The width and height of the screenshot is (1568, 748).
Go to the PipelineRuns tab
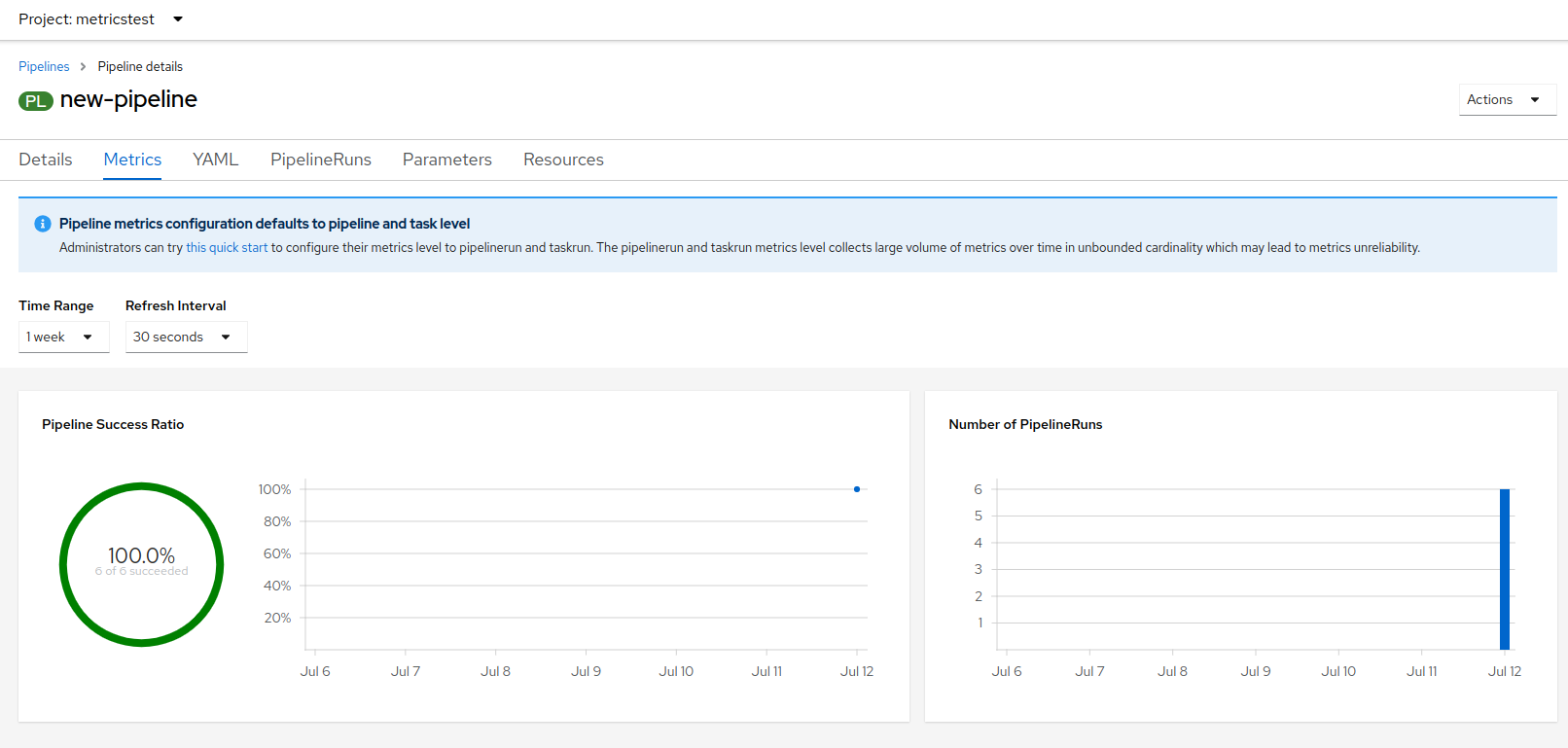pos(321,160)
